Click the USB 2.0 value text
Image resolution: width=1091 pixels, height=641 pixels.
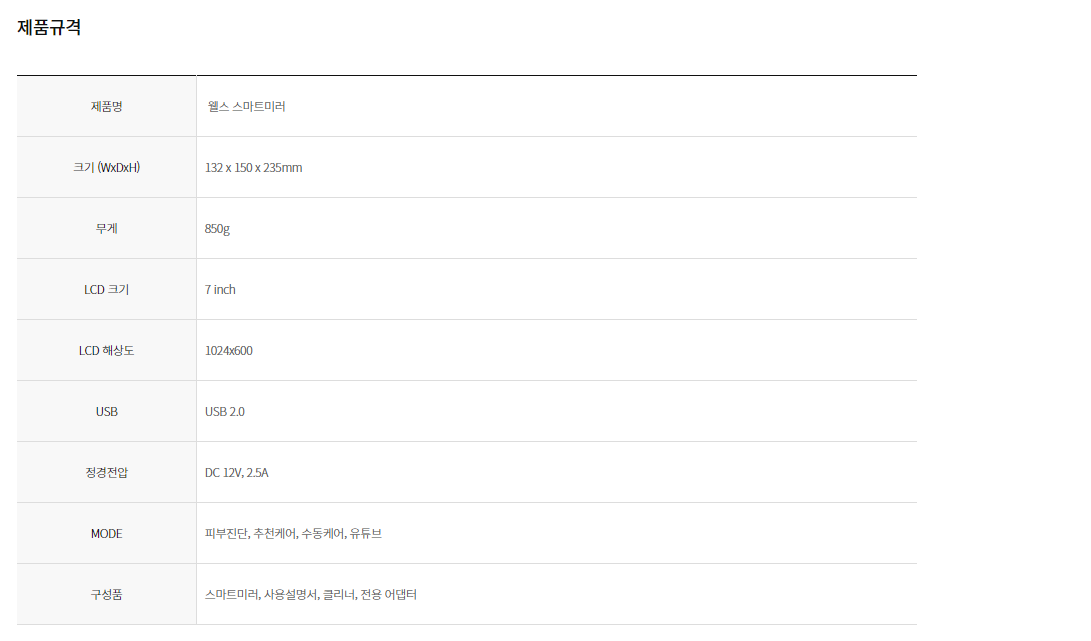[x=224, y=411]
